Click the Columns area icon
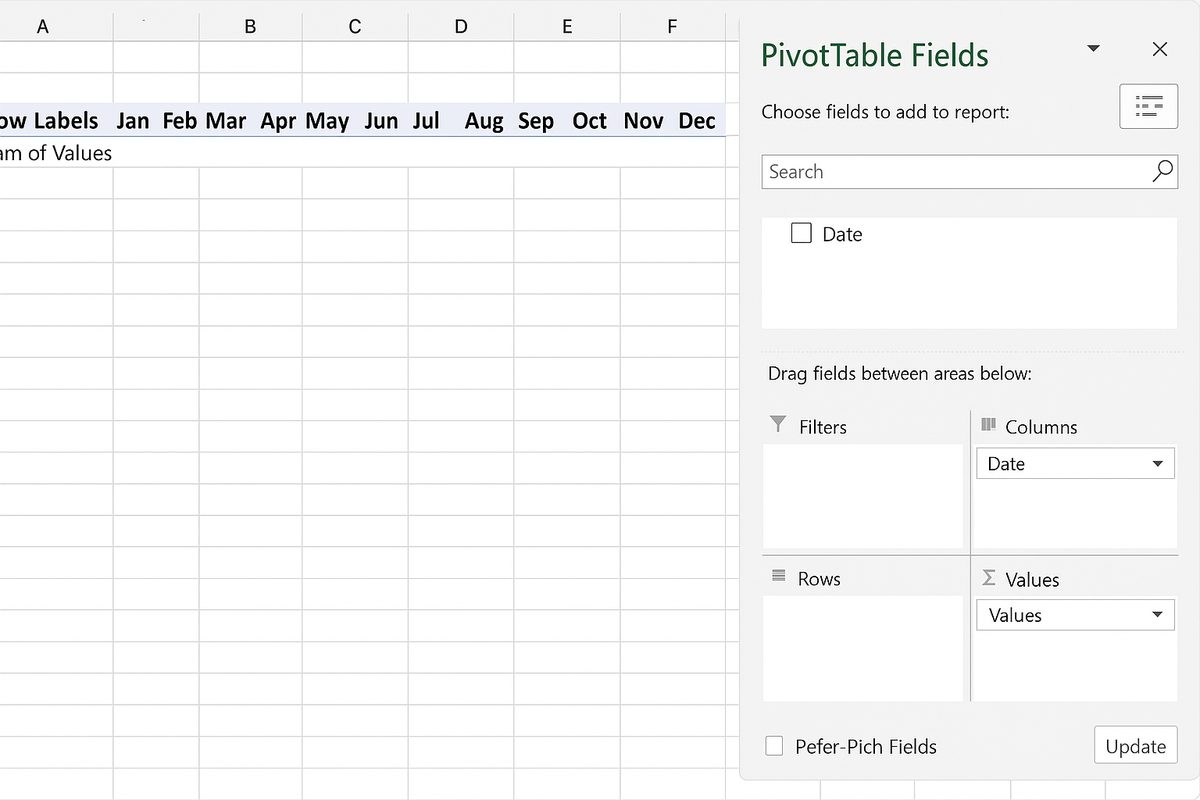Viewport: 1200px width, 800px height. 988,425
